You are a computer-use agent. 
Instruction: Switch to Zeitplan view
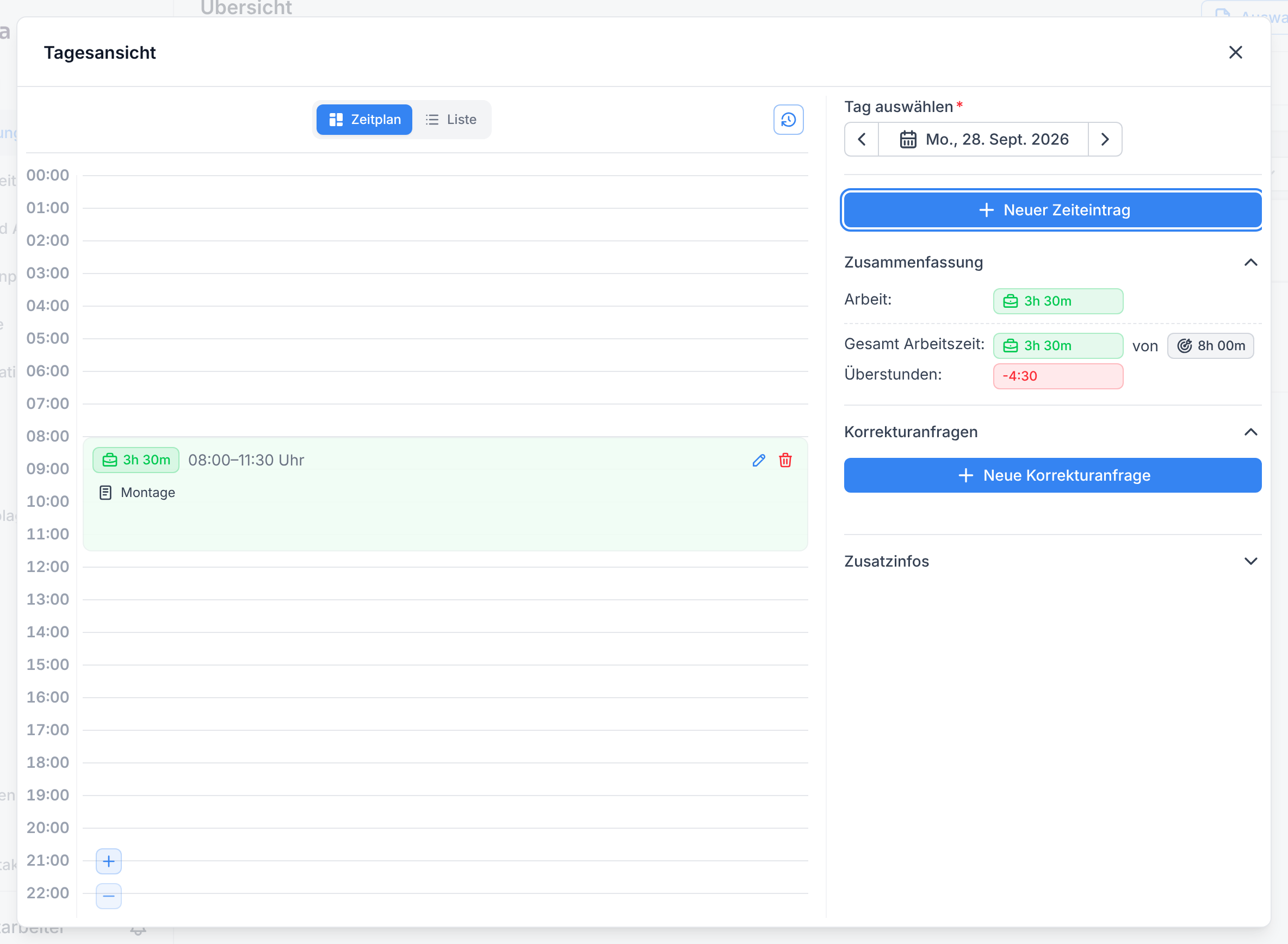(364, 120)
